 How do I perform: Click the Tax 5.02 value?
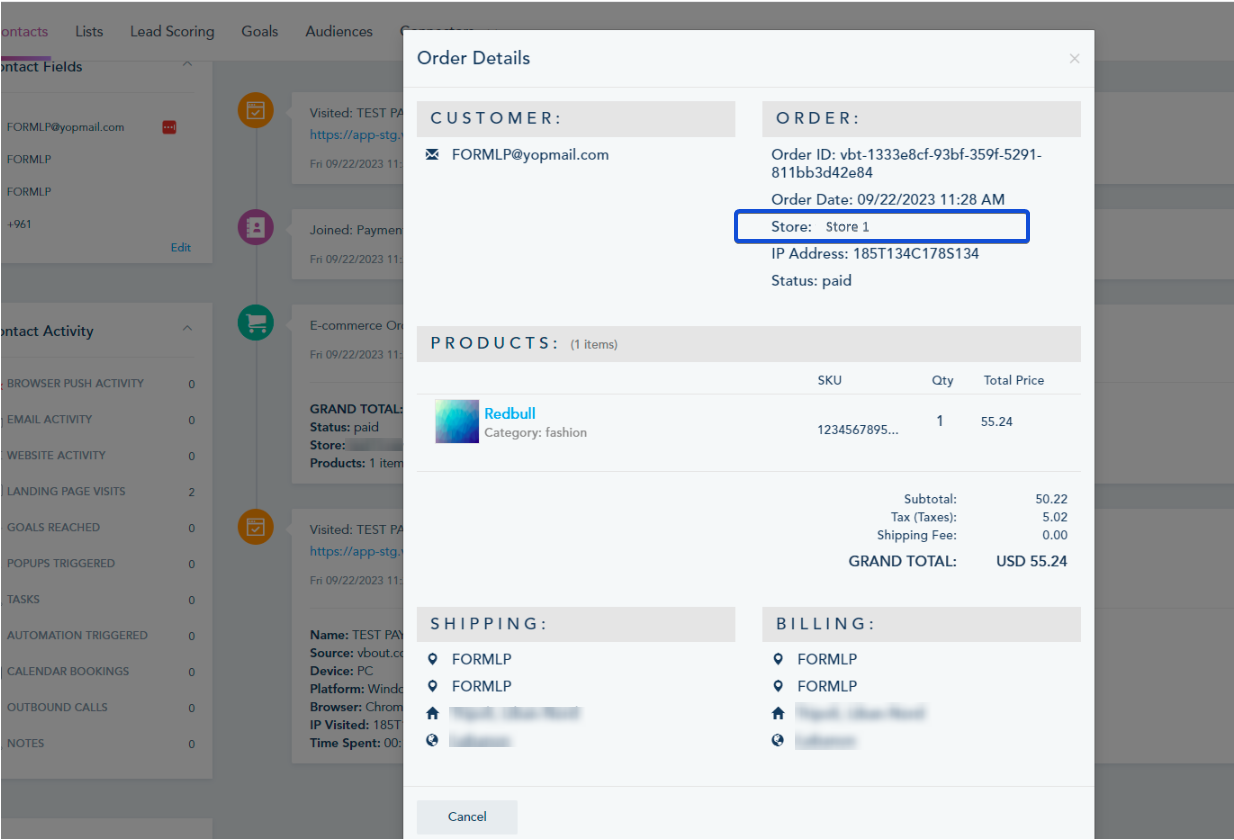(x=1054, y=517)
